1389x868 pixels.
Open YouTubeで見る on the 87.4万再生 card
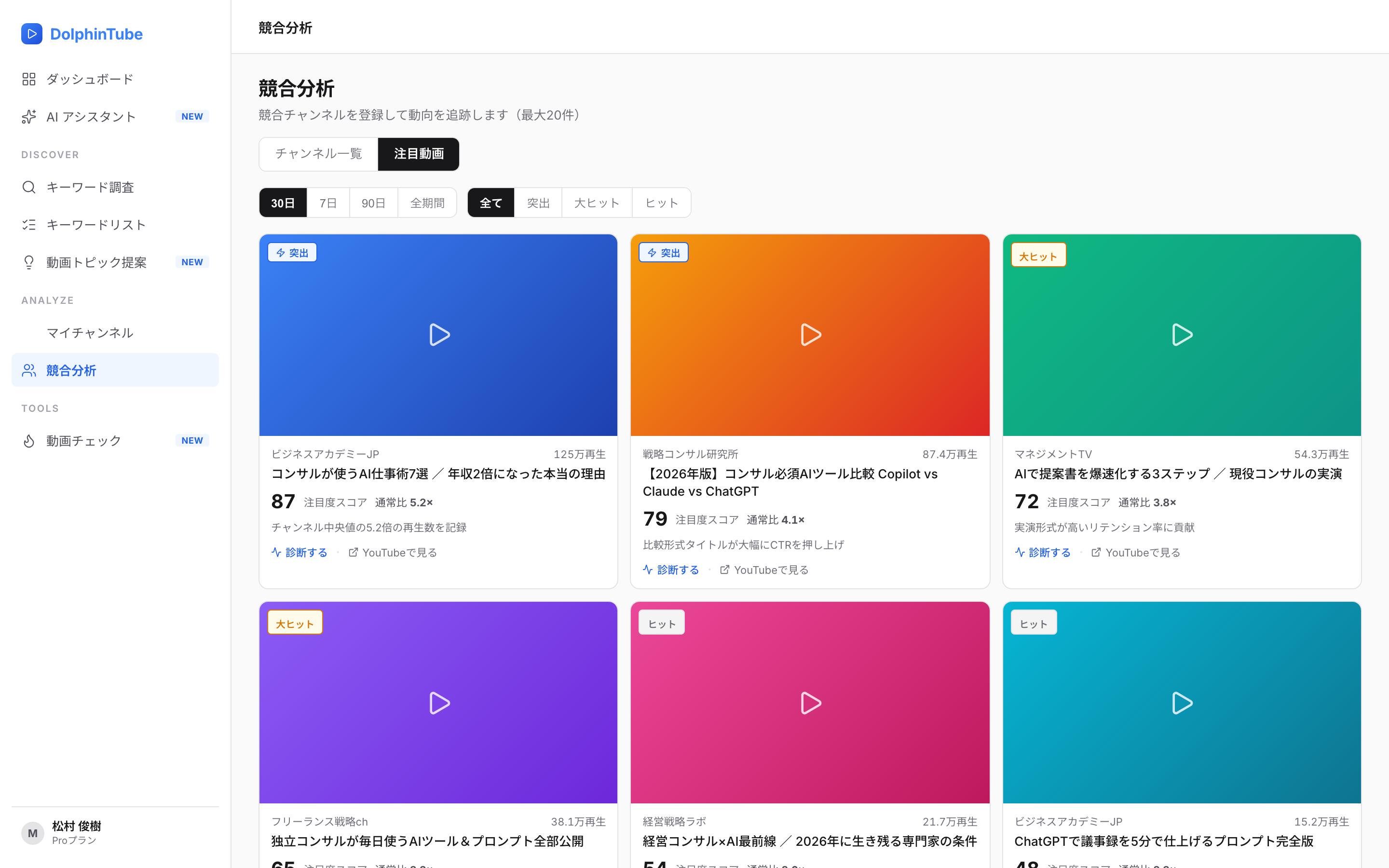tap(764, 570)
